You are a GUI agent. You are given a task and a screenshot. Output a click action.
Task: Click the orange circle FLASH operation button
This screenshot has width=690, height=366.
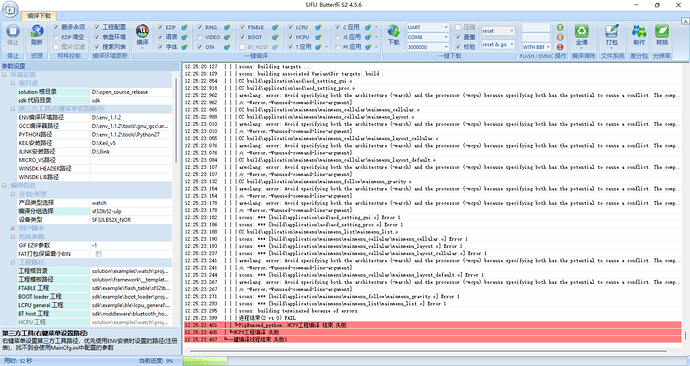click(560, 37)
